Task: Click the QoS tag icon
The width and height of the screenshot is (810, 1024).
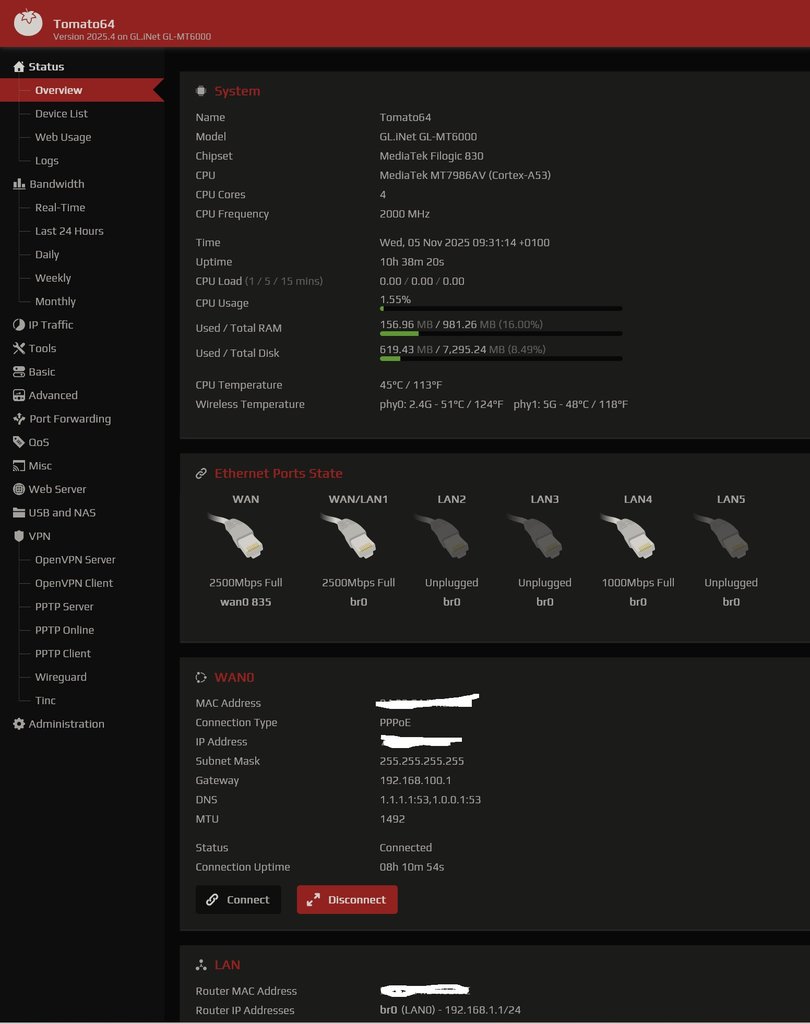Action: pyautogui.click(x=19, y=442)
